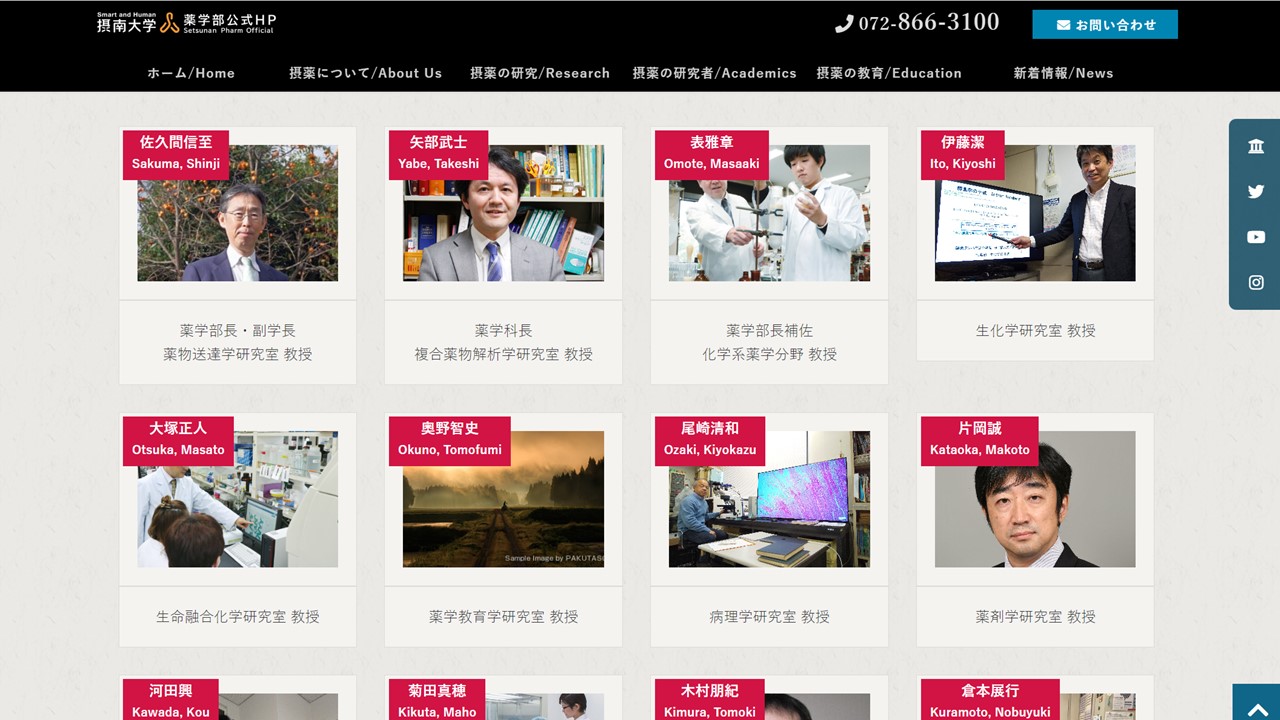
Task: Click text 生命融合化学研究室 教授
Action: click(x=238, y=617)
